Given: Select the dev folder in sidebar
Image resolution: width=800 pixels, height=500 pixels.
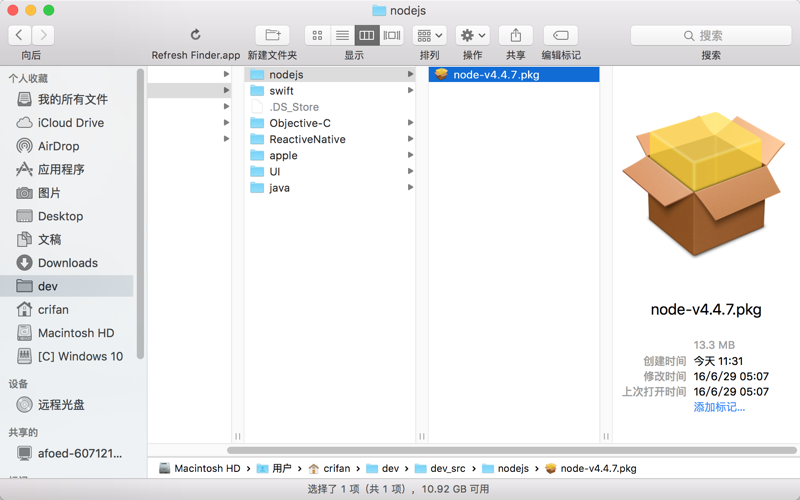Looking at the screenshot, I should [67, 286].
